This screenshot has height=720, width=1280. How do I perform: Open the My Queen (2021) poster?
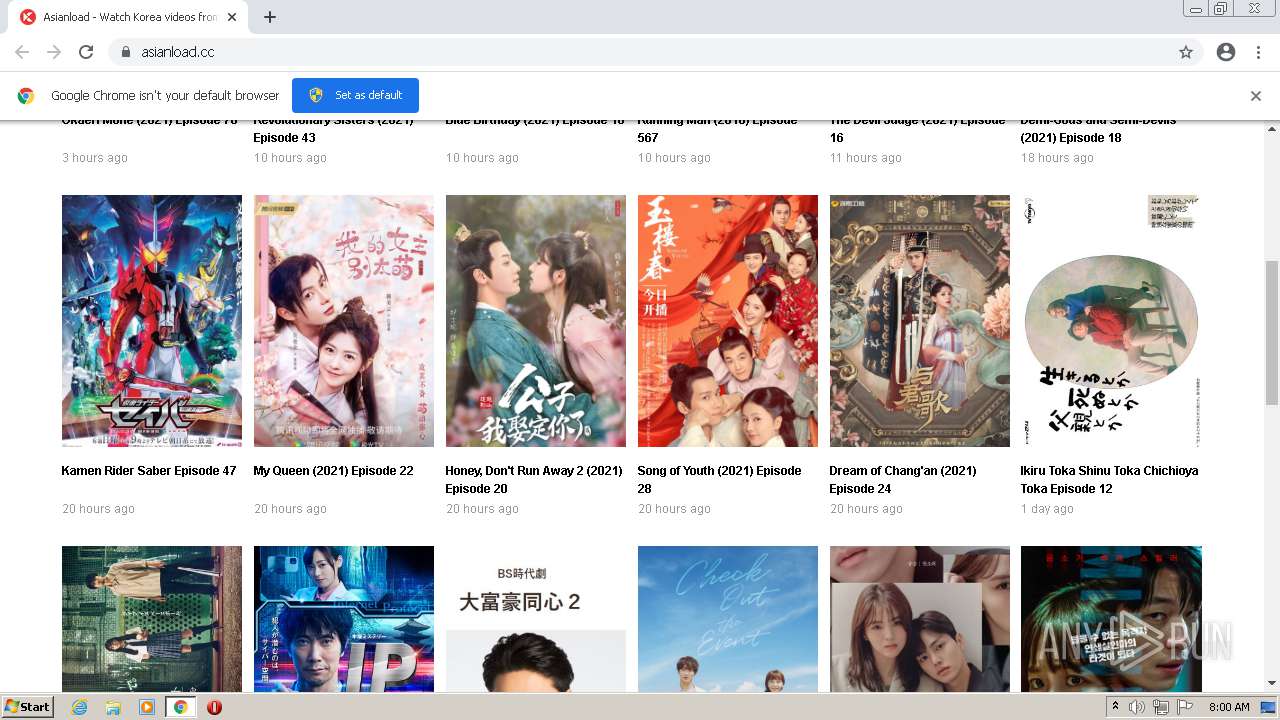(x=344, y=321)
